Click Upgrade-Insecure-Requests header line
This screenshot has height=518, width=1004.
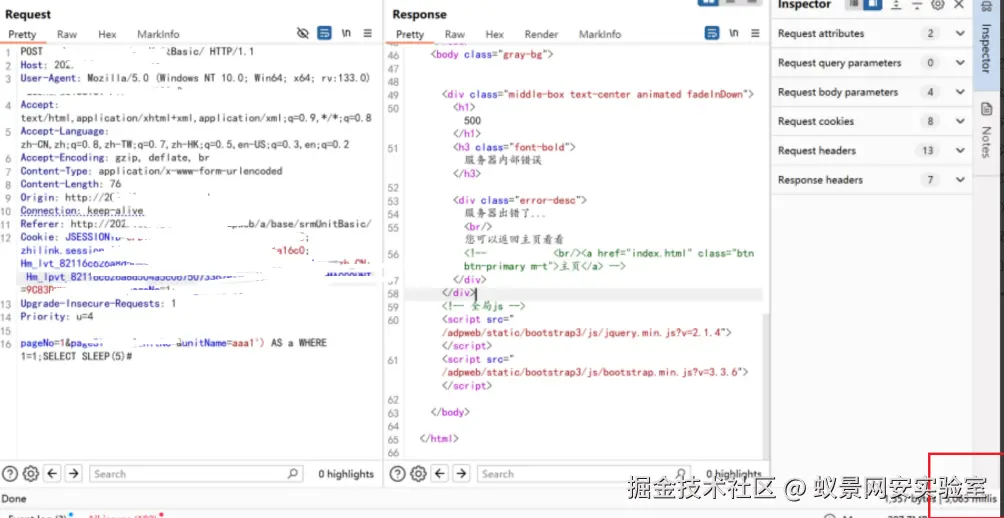(x=98, y=304)
